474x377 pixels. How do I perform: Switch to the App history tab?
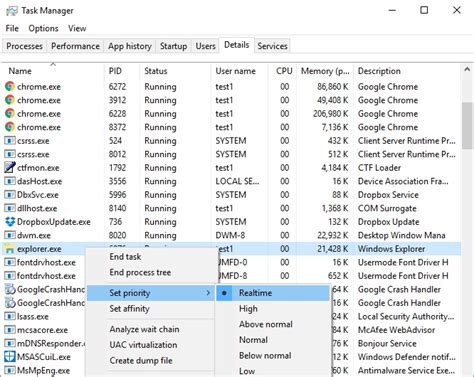tap(130, 46)
